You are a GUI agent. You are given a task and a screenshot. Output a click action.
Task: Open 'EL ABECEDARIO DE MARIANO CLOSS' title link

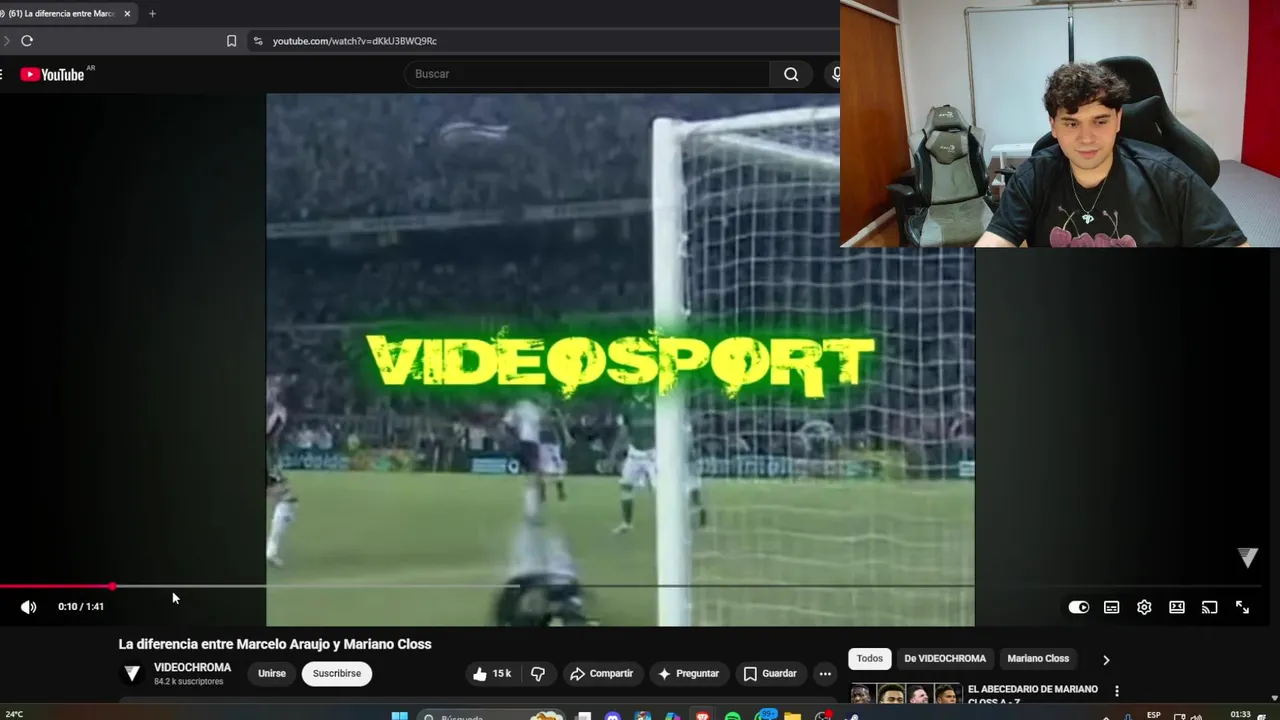(1033, 694)
